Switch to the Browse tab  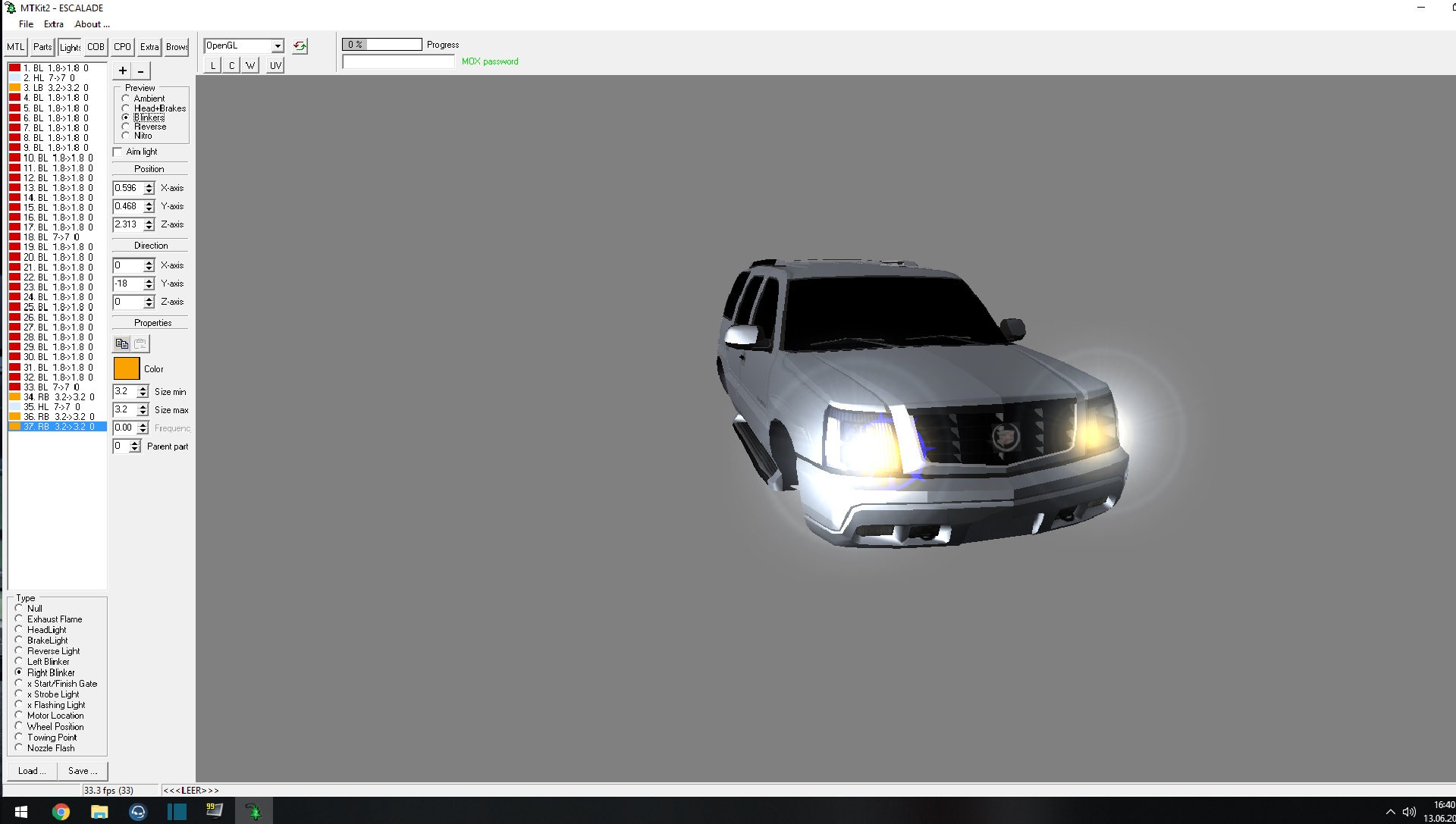click(177, 47)
